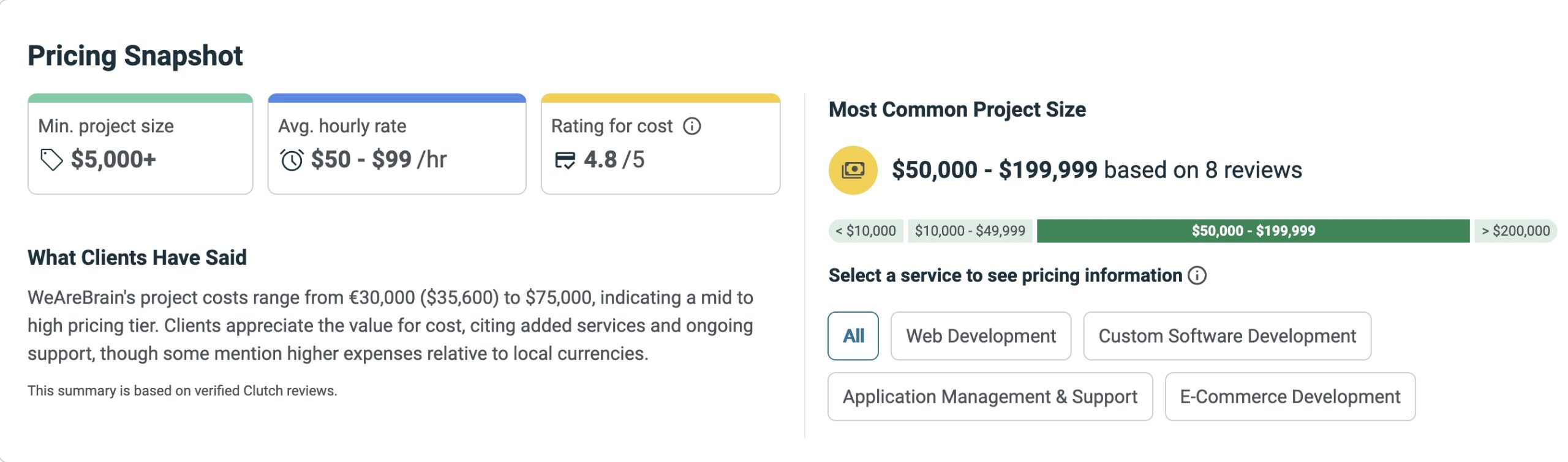Click the What Clients Have Said heading
This screenshot has width=1568, height=462.
point(137,258)
